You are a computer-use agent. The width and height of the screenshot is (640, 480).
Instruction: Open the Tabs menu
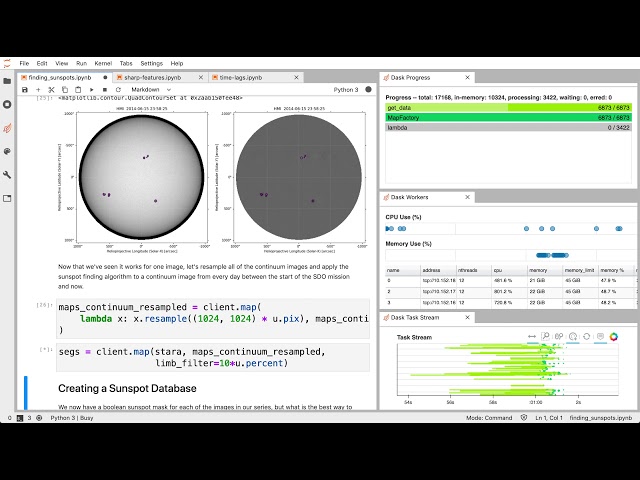coord(126,63)
